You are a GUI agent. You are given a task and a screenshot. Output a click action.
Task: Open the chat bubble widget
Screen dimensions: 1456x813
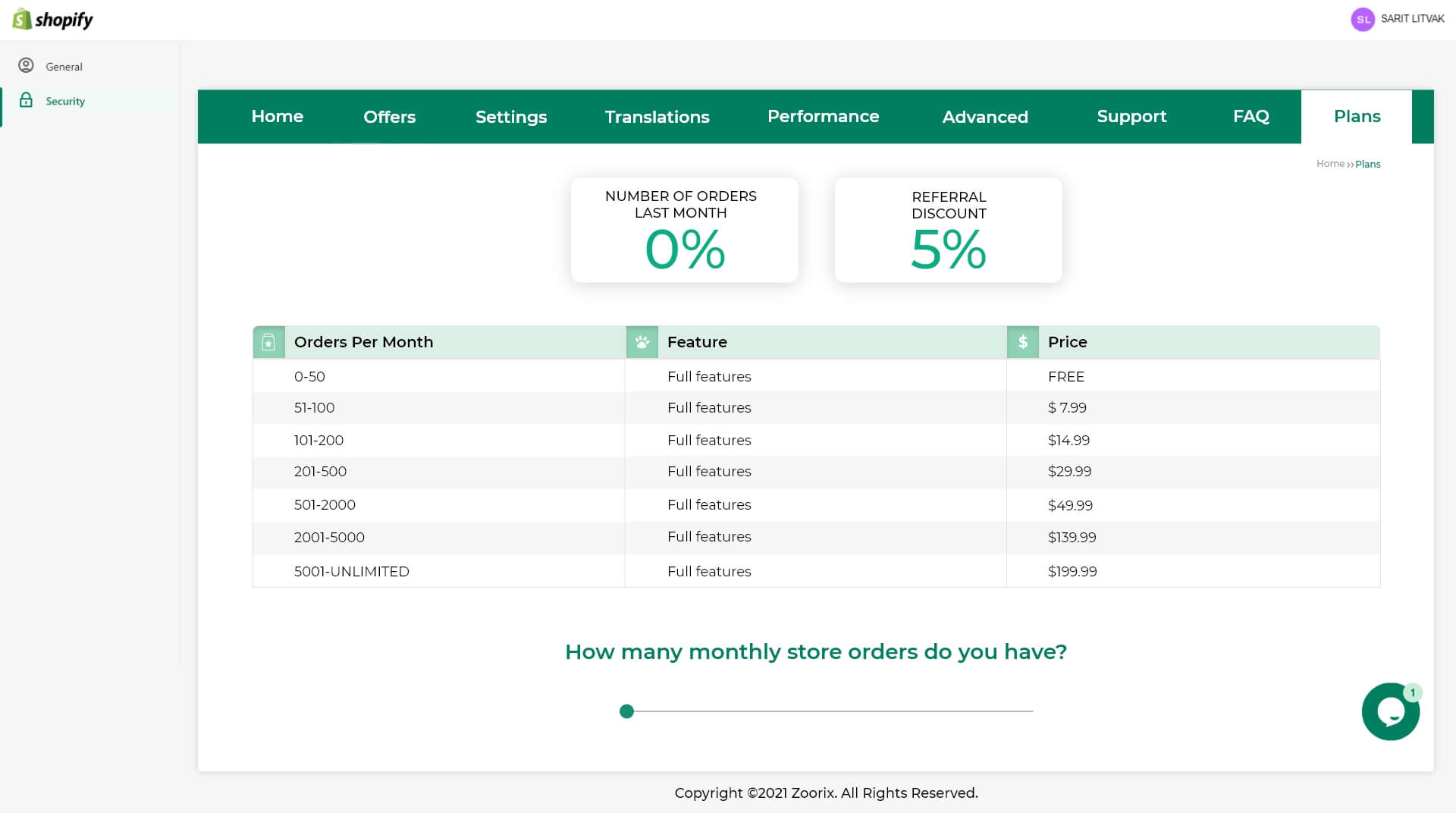(x=1391, y=711)
